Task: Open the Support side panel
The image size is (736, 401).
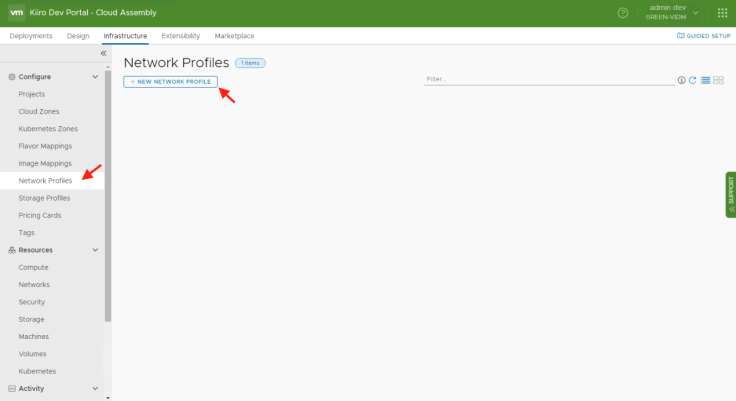Action: [731, 194]
